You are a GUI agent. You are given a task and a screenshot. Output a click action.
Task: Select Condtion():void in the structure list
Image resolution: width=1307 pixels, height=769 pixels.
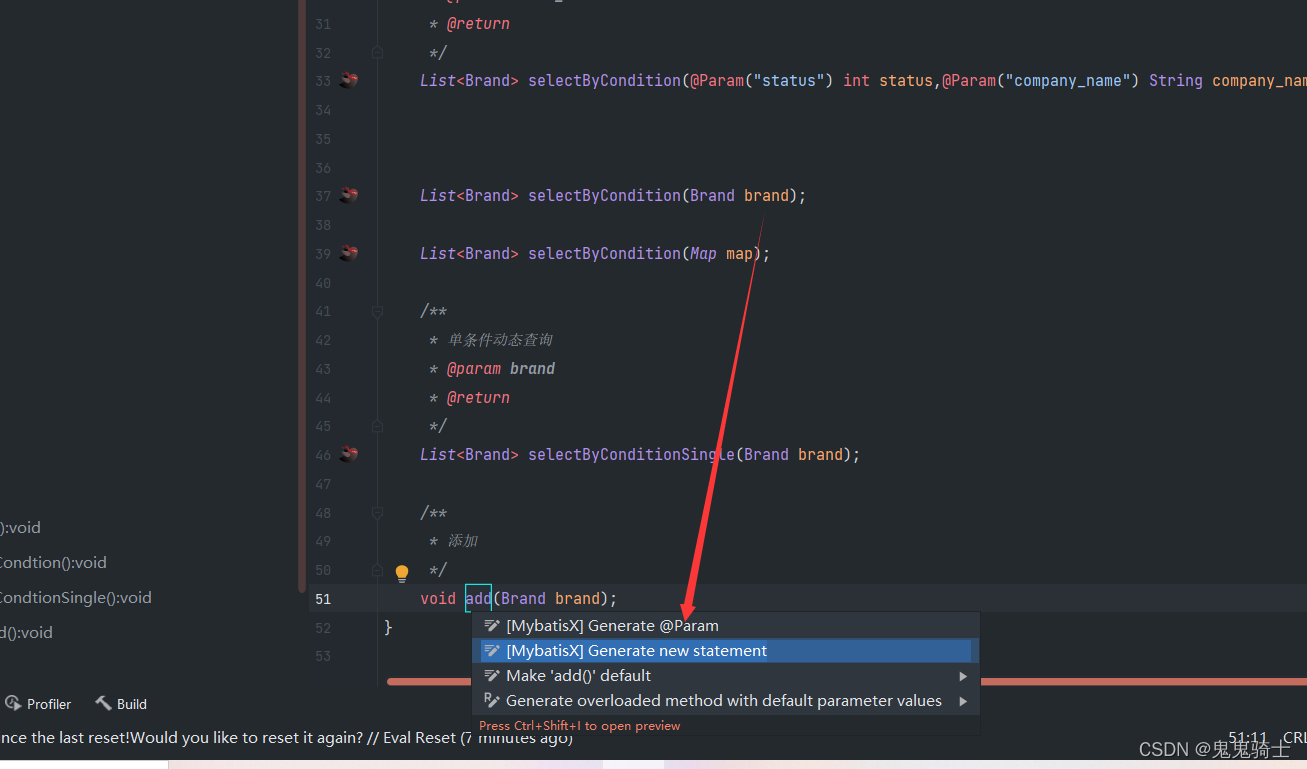[x=53, y=563]
